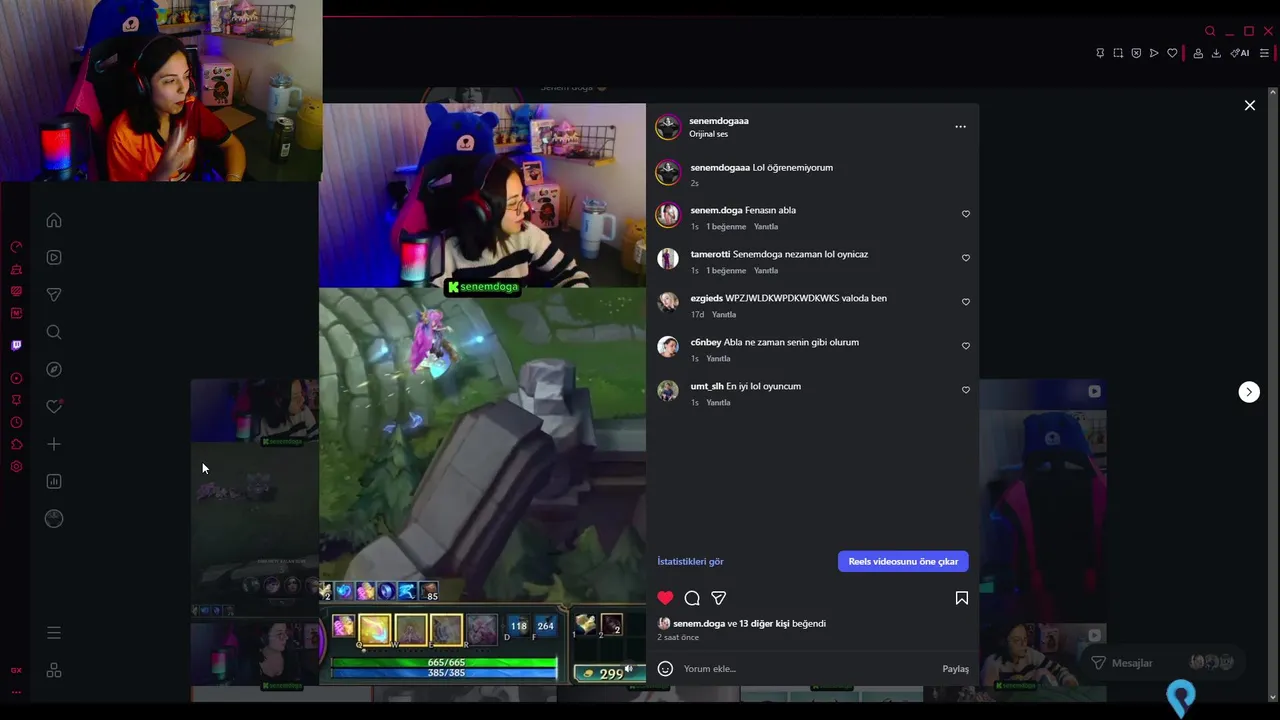Screen dimensions: 1280x720
Task: Open emoji picker in comment box
Action: click(x=665, y=669)
